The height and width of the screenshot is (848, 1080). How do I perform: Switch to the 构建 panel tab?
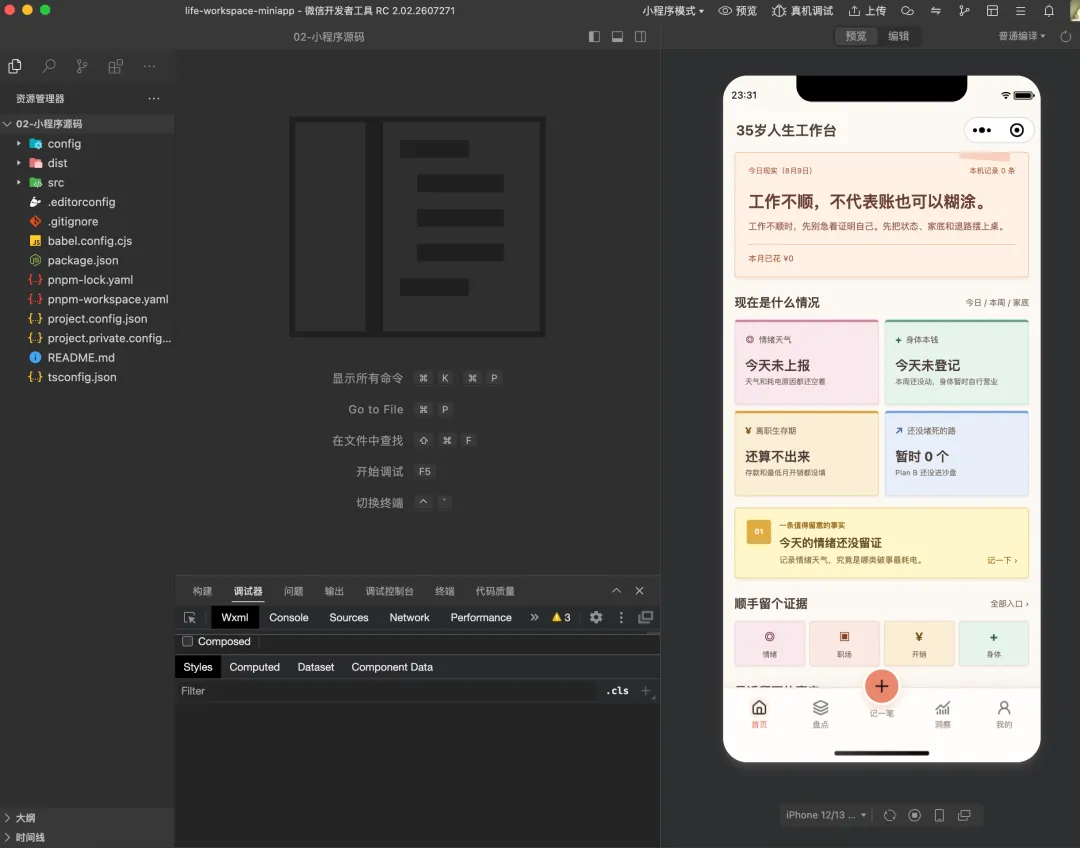coord(202,591)
